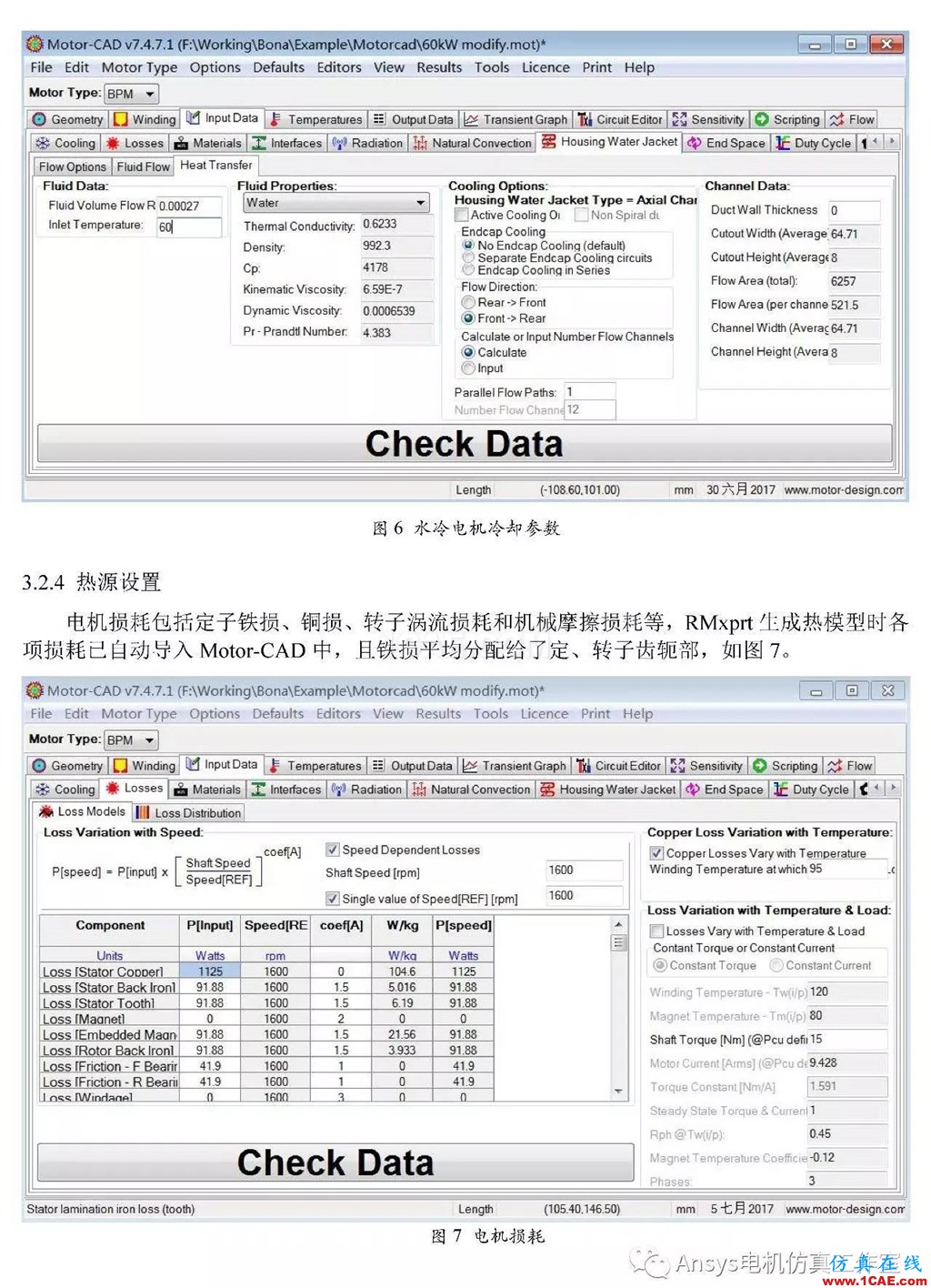Viewport: 931px width, 1288px height.
Task: Click Interfaces icon in top window
Action: [x=259, y=143]
